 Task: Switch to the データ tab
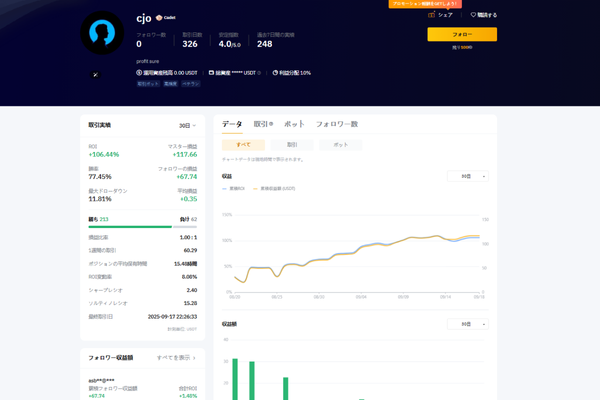[x=232, y=124]
